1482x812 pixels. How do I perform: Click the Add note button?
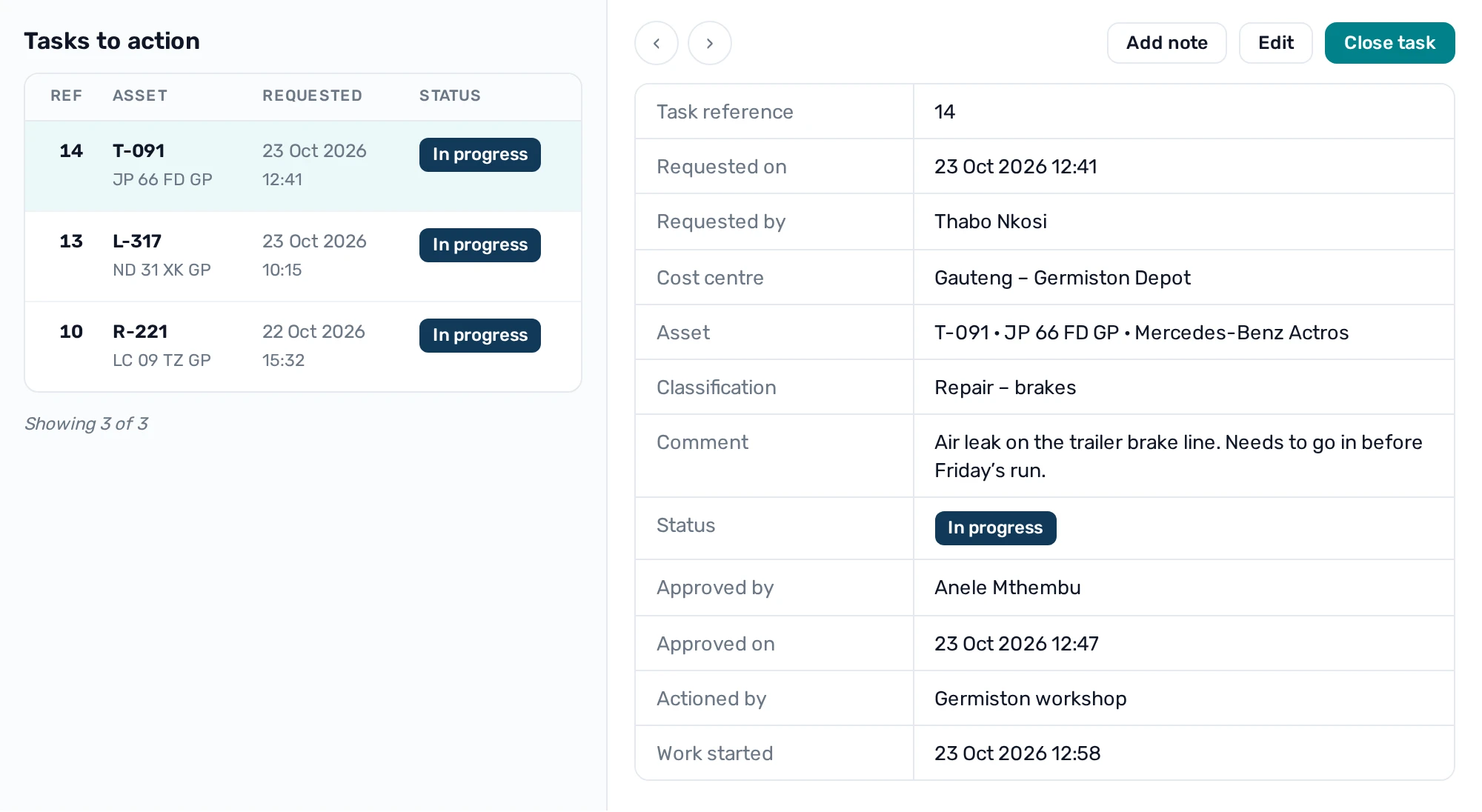point(1167,43)
